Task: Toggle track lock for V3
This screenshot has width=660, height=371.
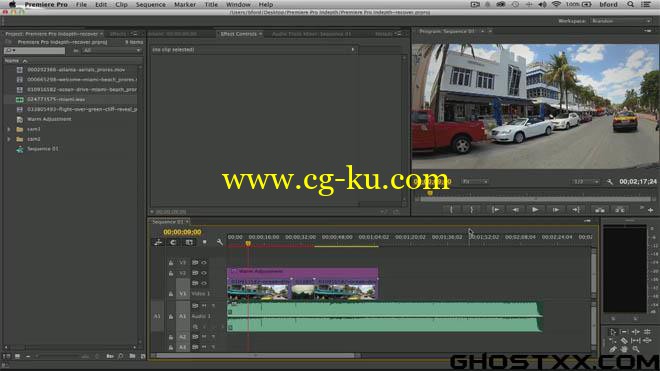Action: click(x=171, y=262)
